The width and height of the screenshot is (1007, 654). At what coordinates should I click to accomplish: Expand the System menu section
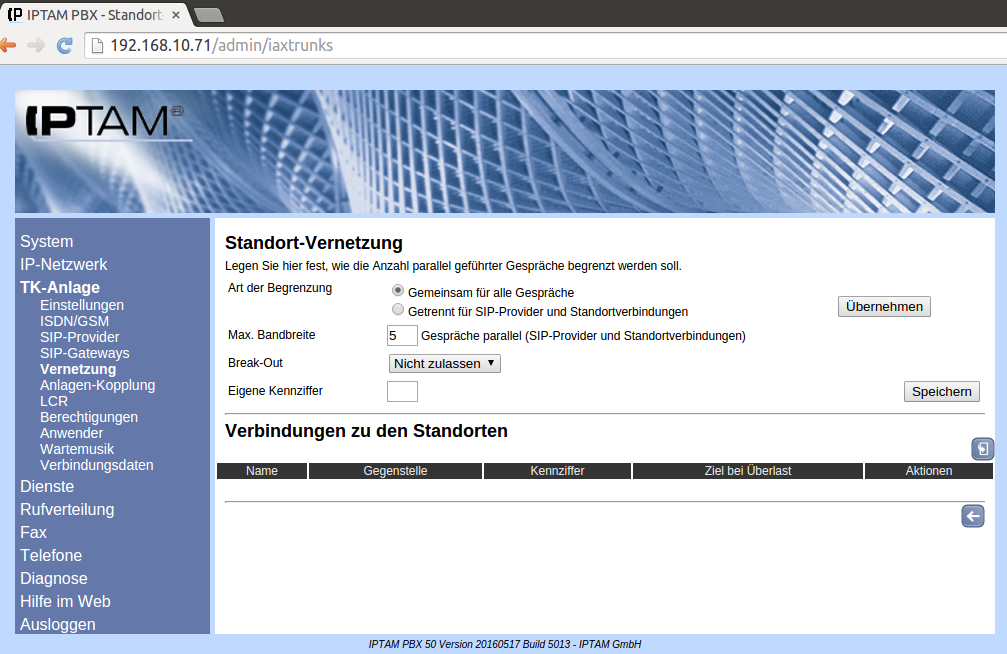click(x=46, y=241)
